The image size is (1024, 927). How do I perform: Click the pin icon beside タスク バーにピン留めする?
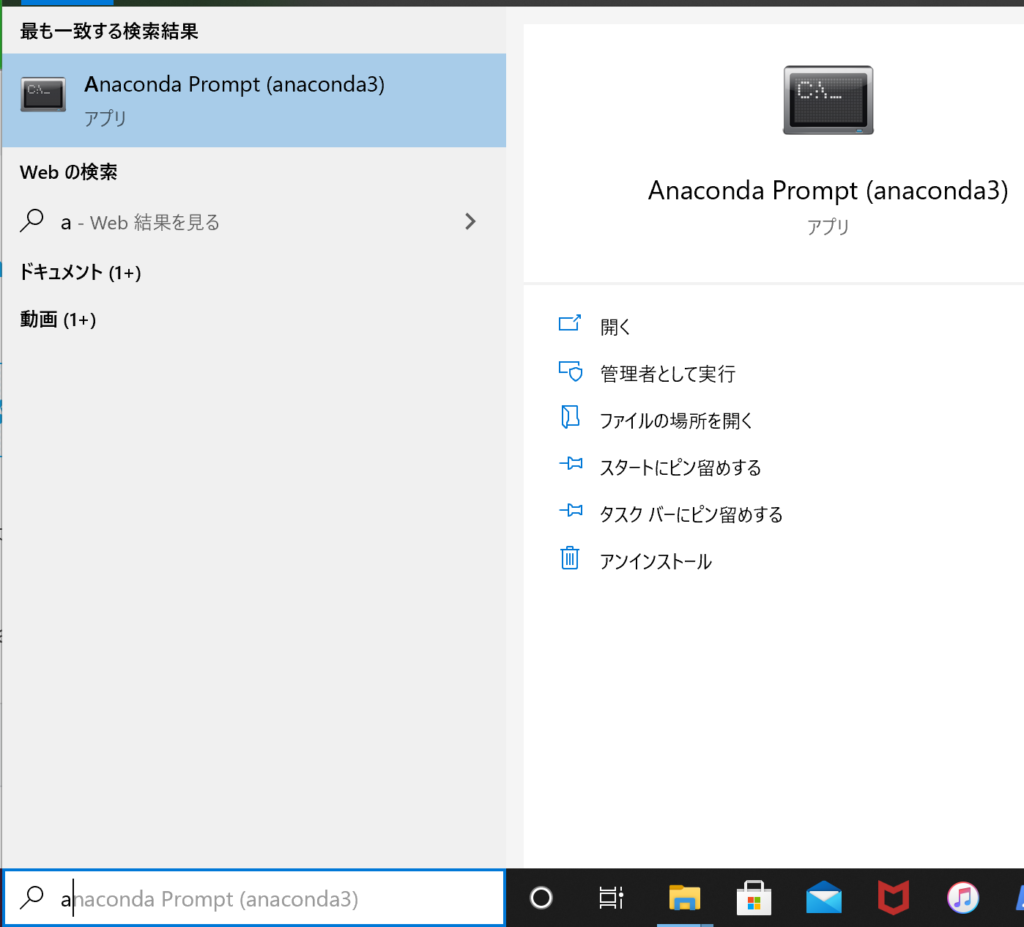(571, 510)
